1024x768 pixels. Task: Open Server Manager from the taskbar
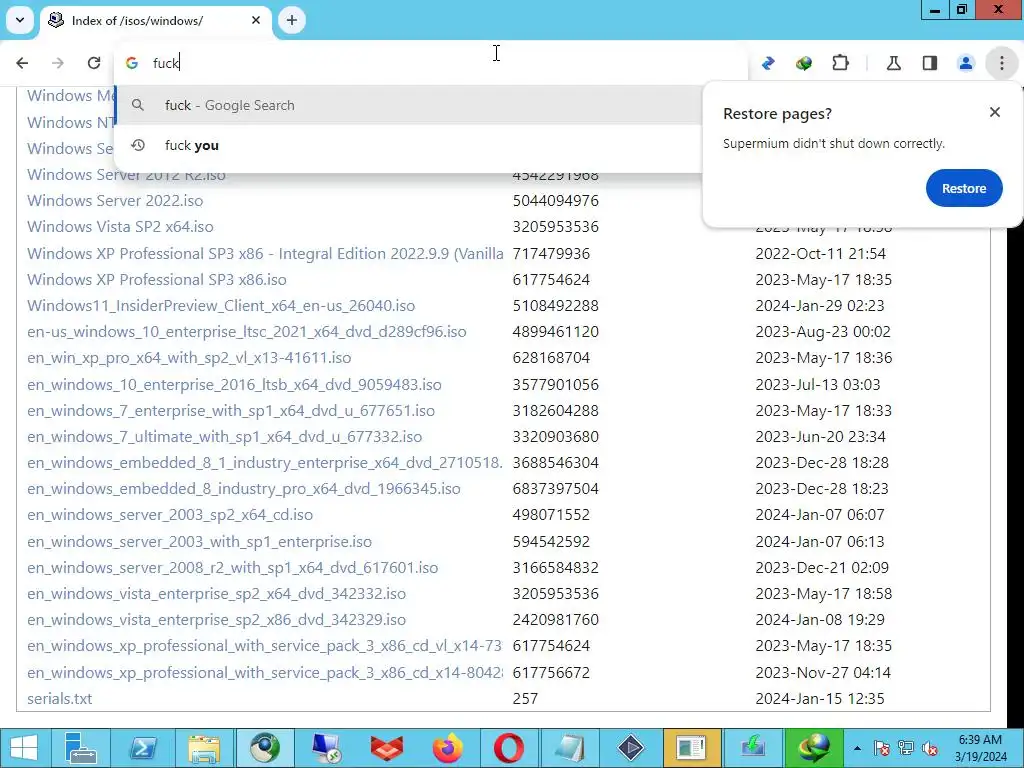point(82,748)
